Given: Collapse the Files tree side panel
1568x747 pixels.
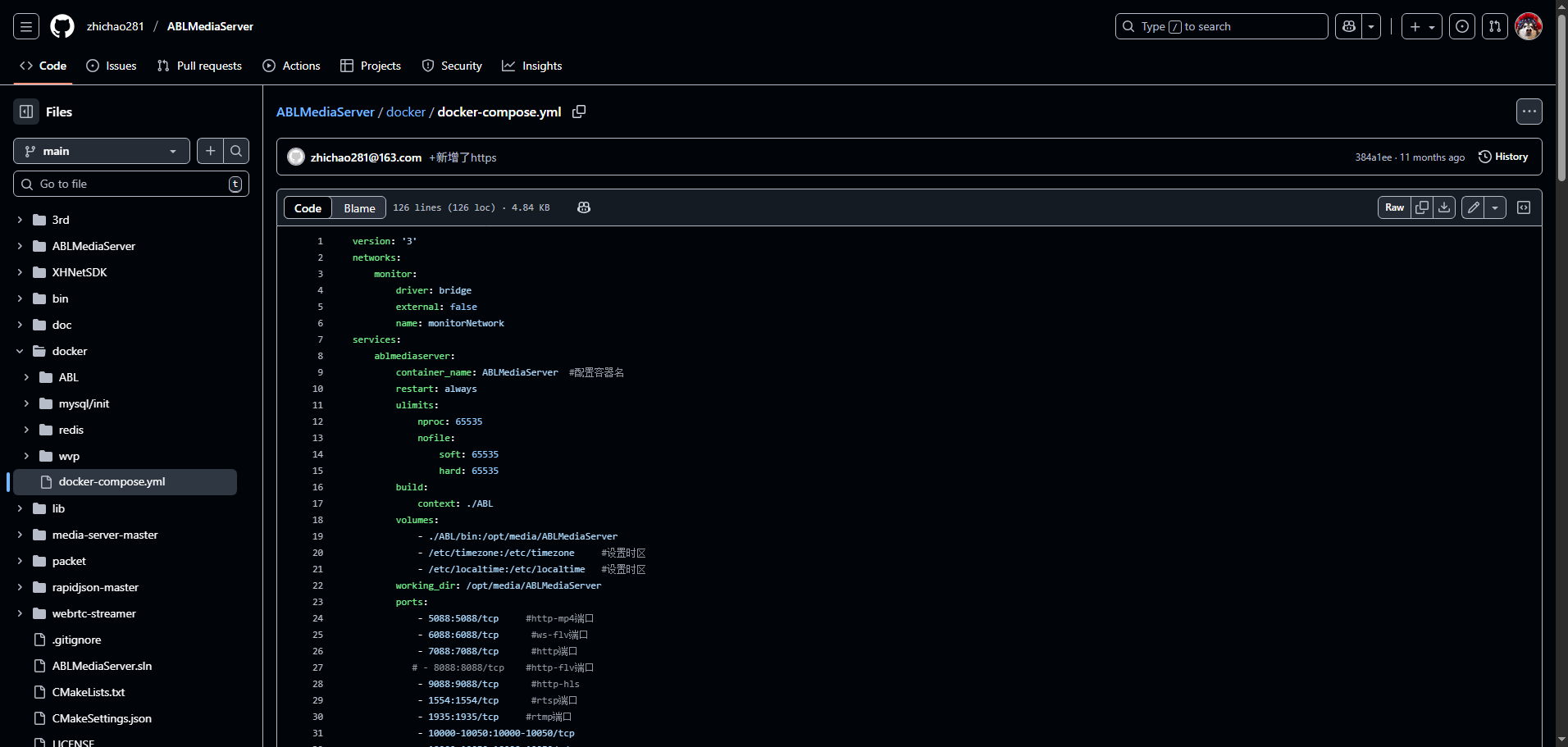Looking at the screenshot, I should pyautogui.click(x=26, y=112).
